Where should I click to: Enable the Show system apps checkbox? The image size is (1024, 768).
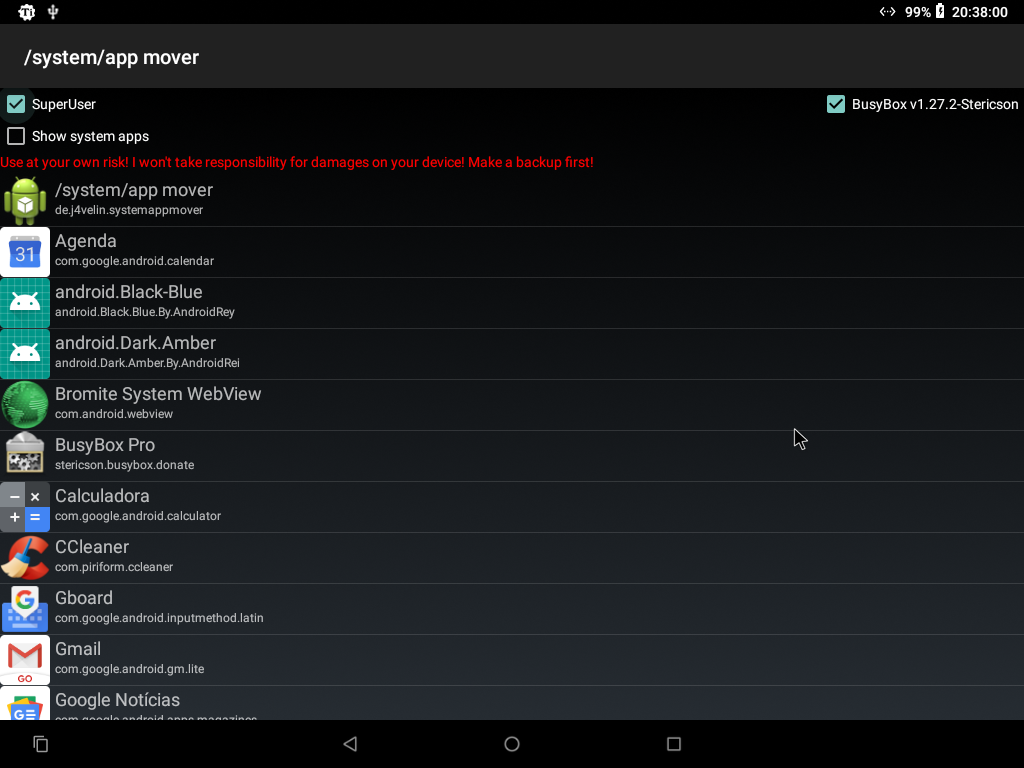coord(16,136)
